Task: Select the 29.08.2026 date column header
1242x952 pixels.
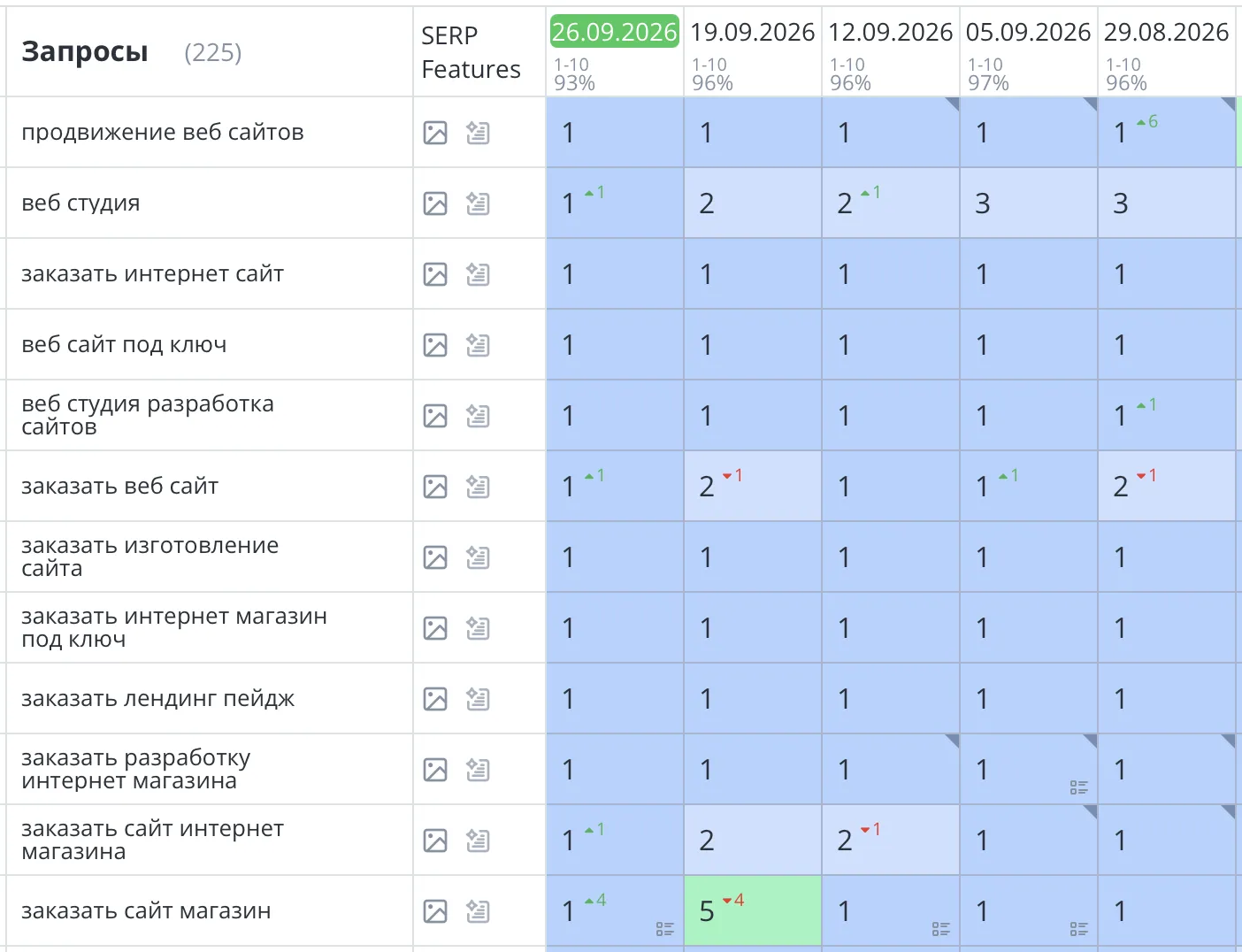Action: 1166,32
